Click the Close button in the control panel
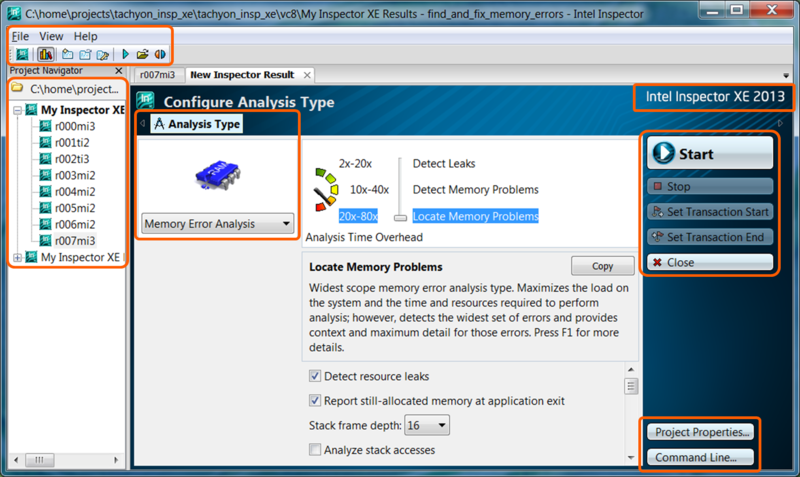 (710, 262)
